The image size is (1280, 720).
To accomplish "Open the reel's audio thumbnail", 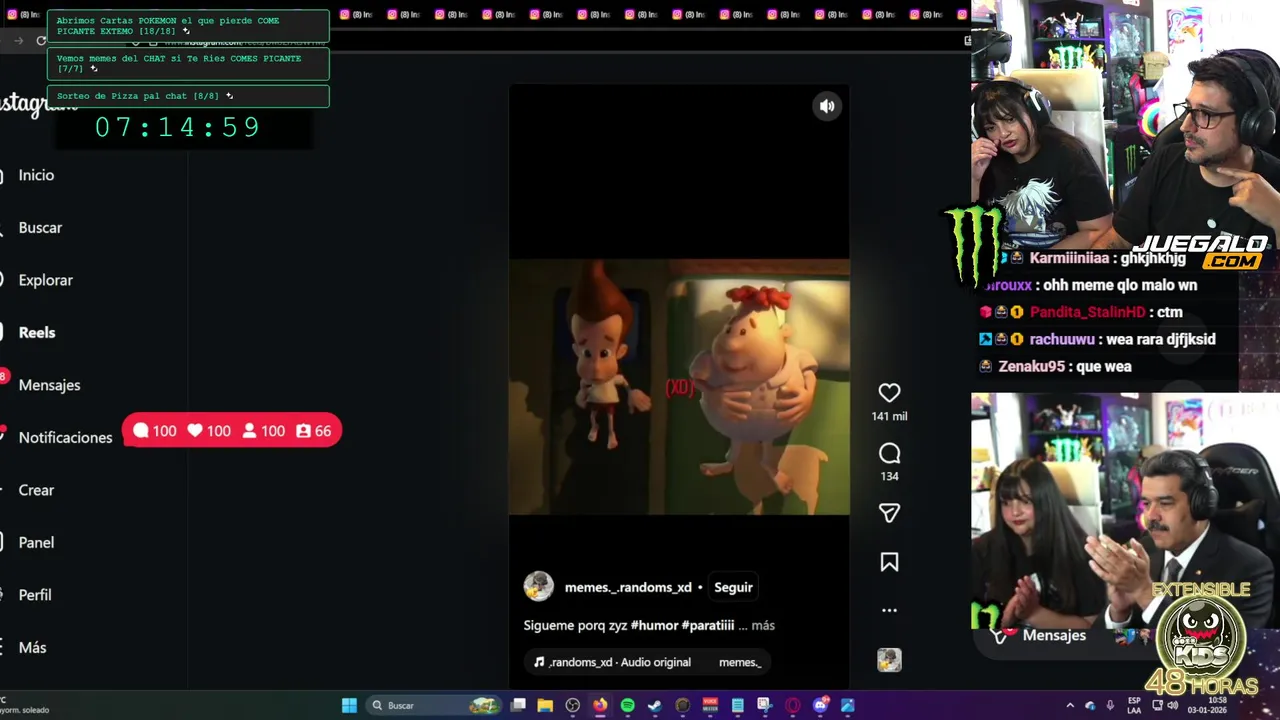I will tap(889, 660).
